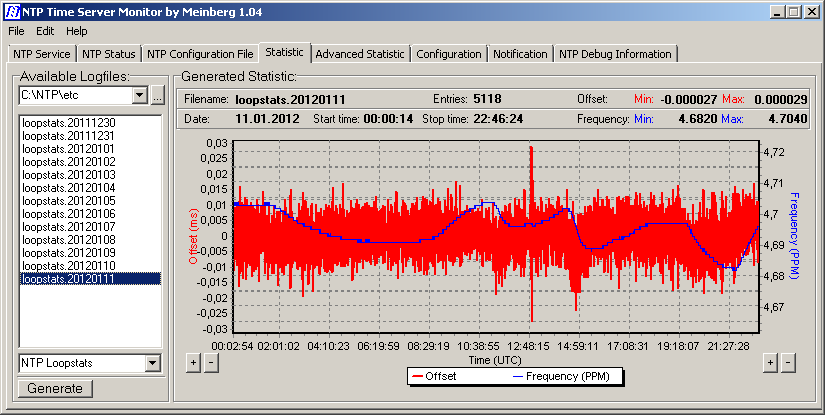This screenshot has width=825, height=415.
Task: Select the Statistic tab
Action: (x=284, y=52)
